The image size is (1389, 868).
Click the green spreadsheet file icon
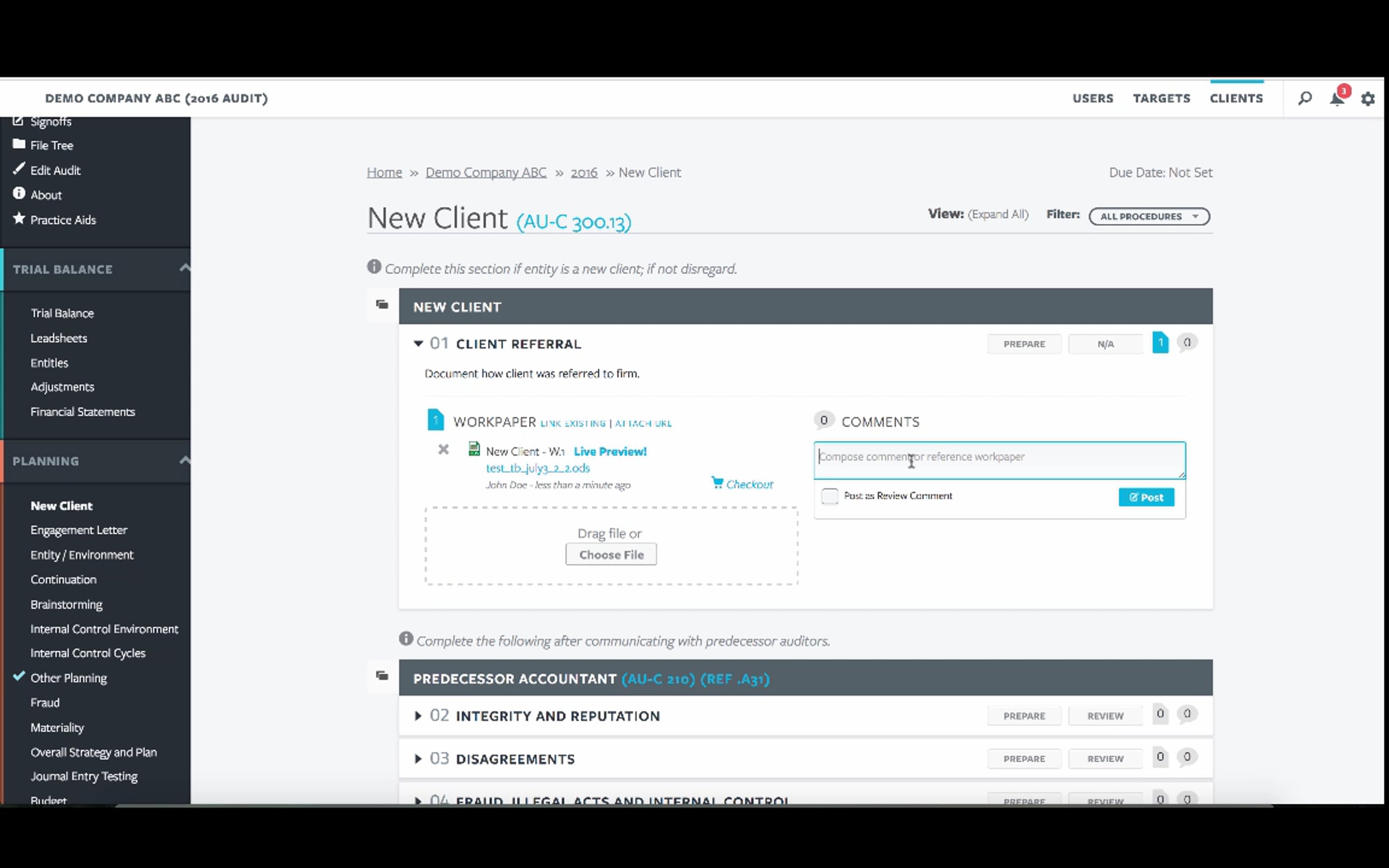474,449
